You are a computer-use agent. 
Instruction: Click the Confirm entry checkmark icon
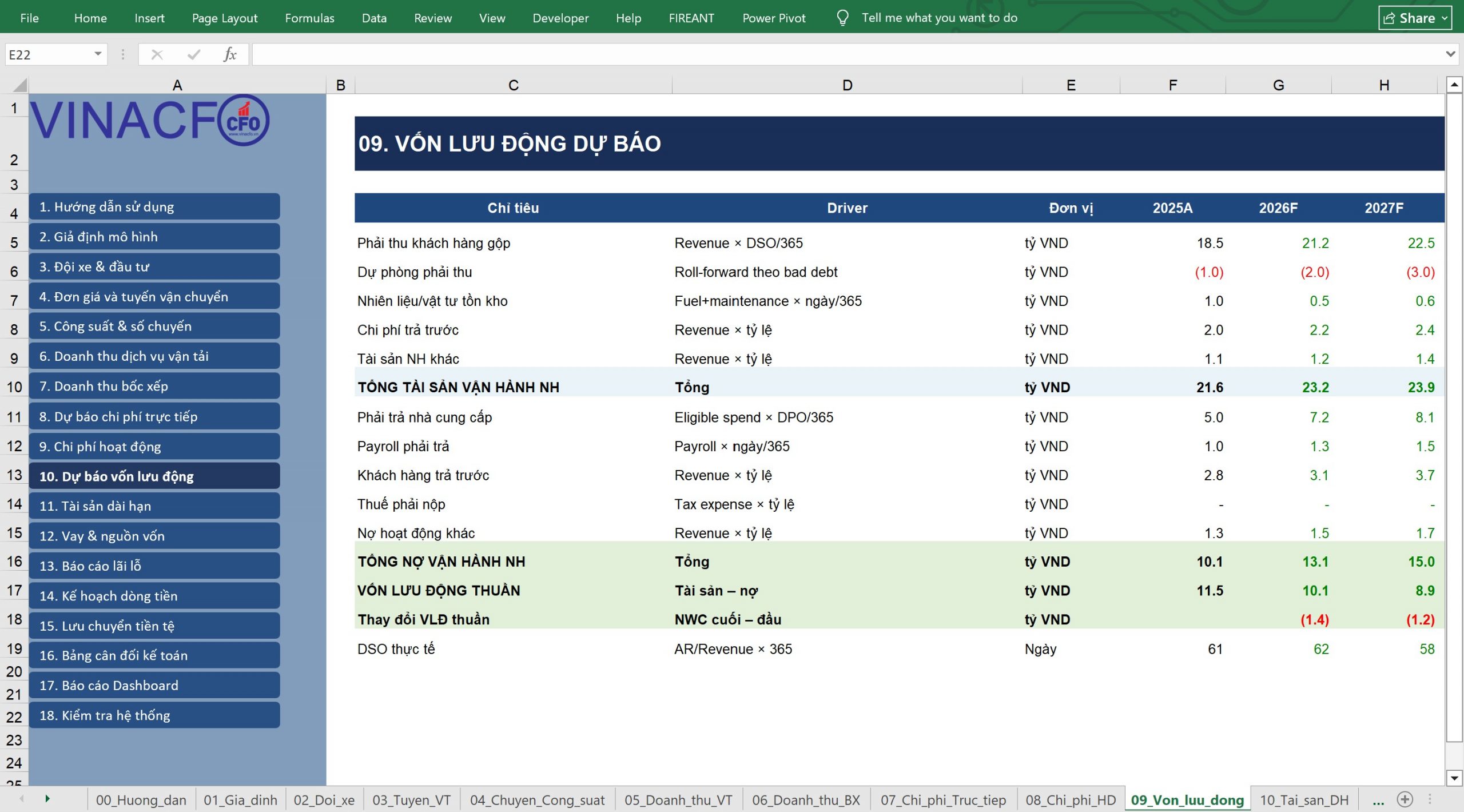[x=194, y=54]
